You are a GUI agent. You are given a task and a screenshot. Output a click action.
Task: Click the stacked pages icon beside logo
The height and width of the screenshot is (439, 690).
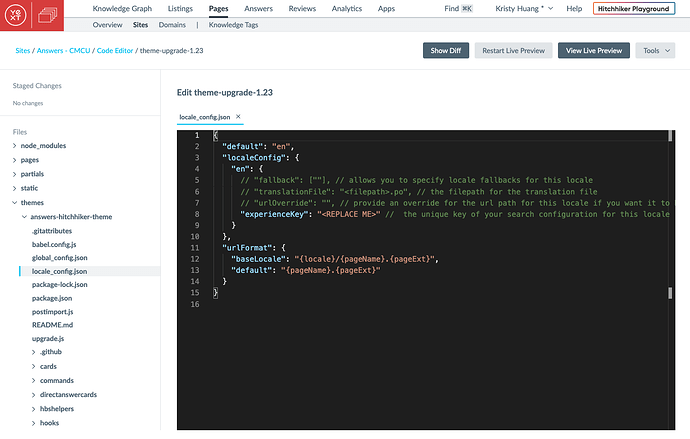click(48, 15)
